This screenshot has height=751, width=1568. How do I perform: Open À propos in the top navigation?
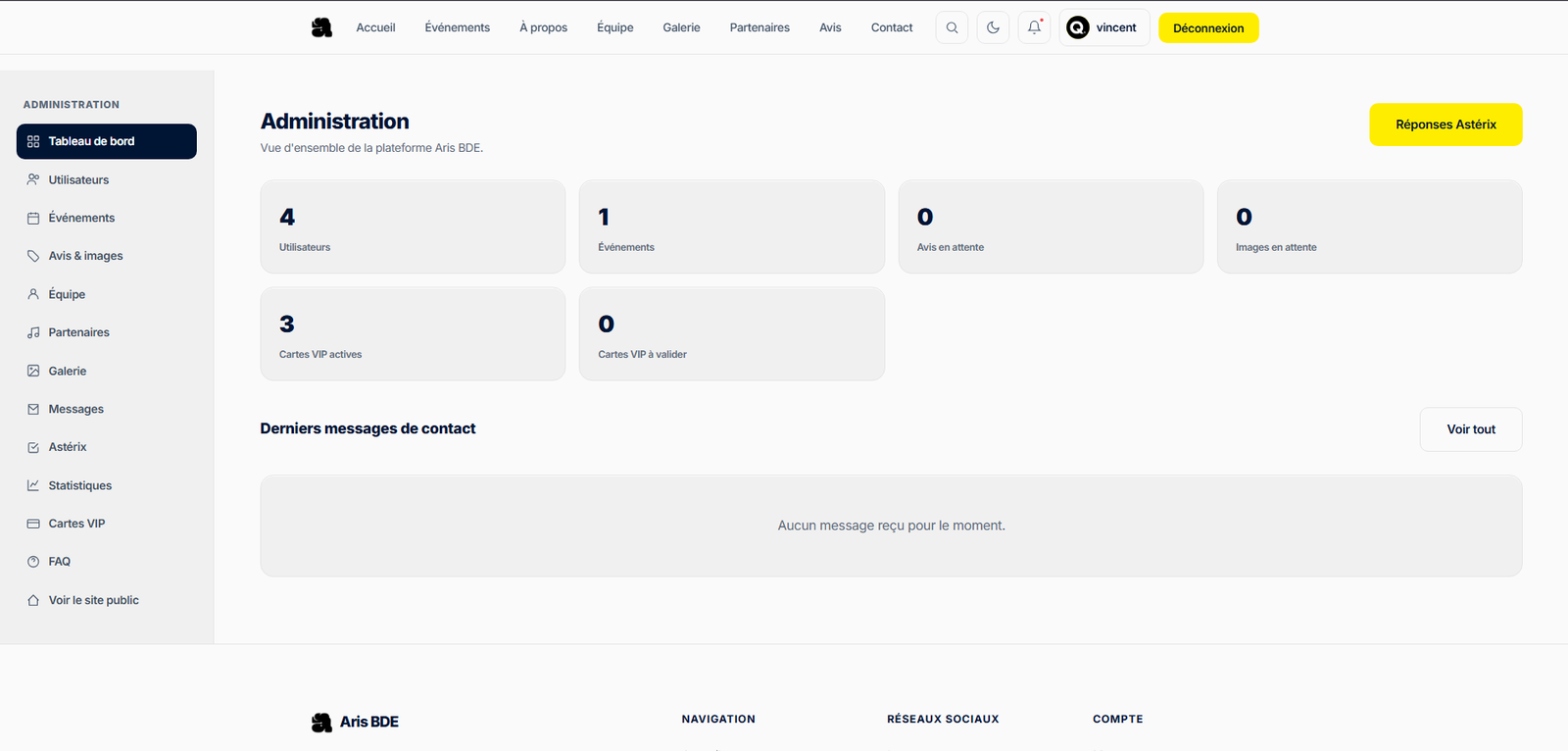tap(544, 27)
